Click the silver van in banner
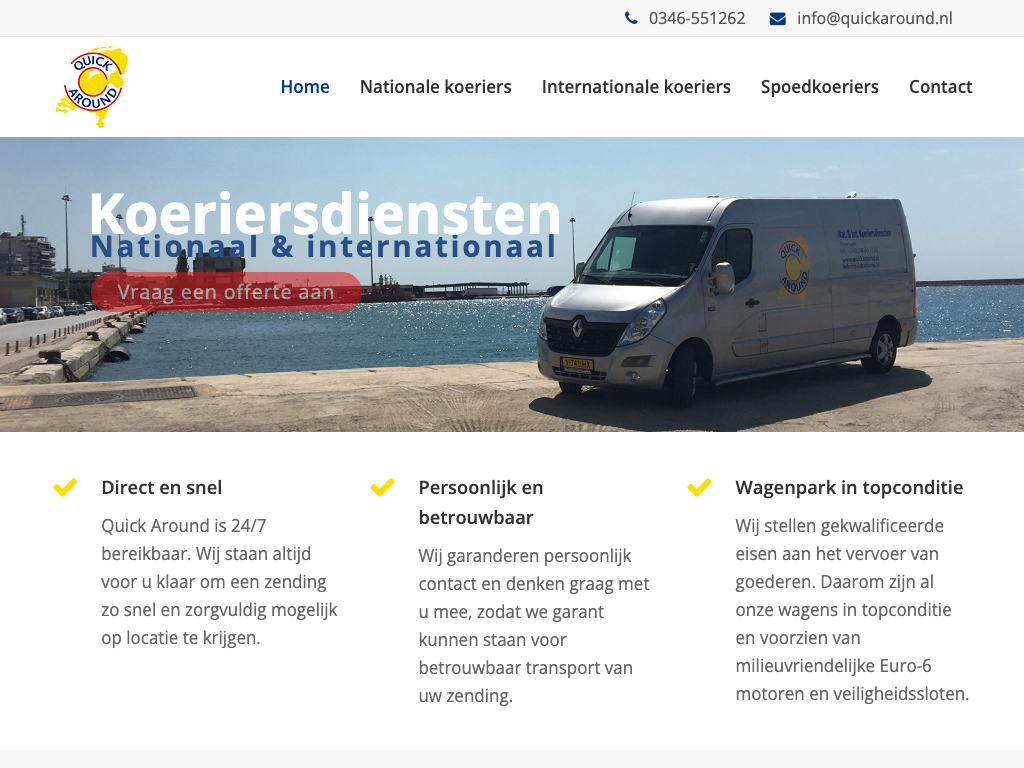The height and width of the screenshot is (768, 1024). tap(727, 298)
